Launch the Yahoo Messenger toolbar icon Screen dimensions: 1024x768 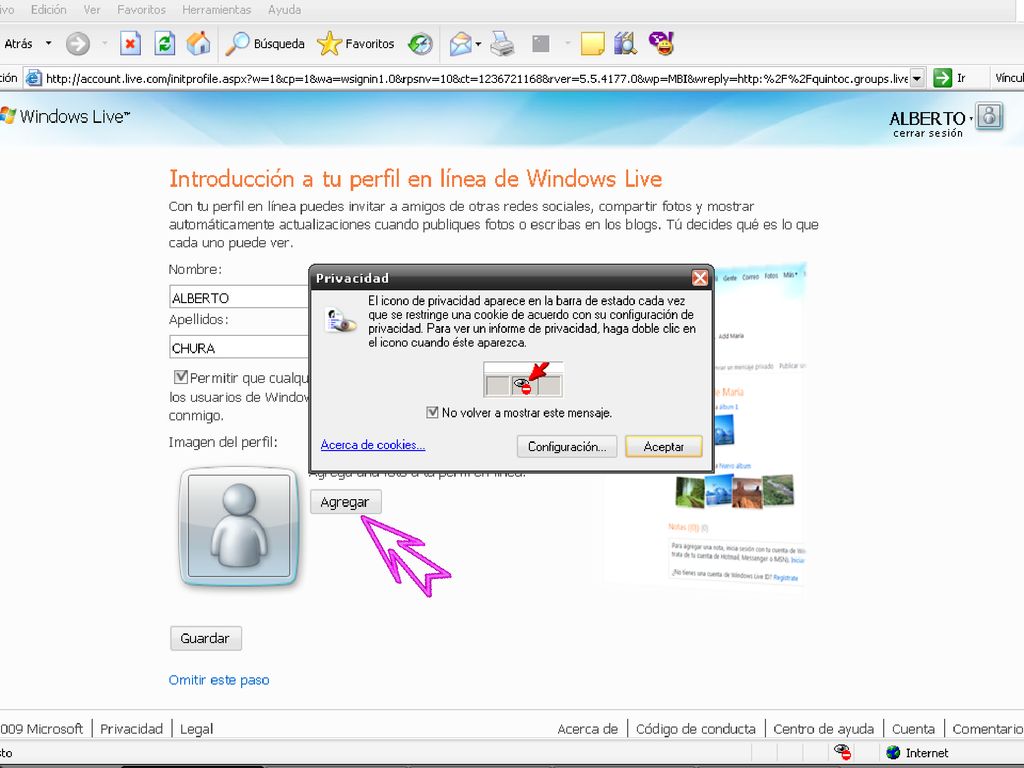661,44
